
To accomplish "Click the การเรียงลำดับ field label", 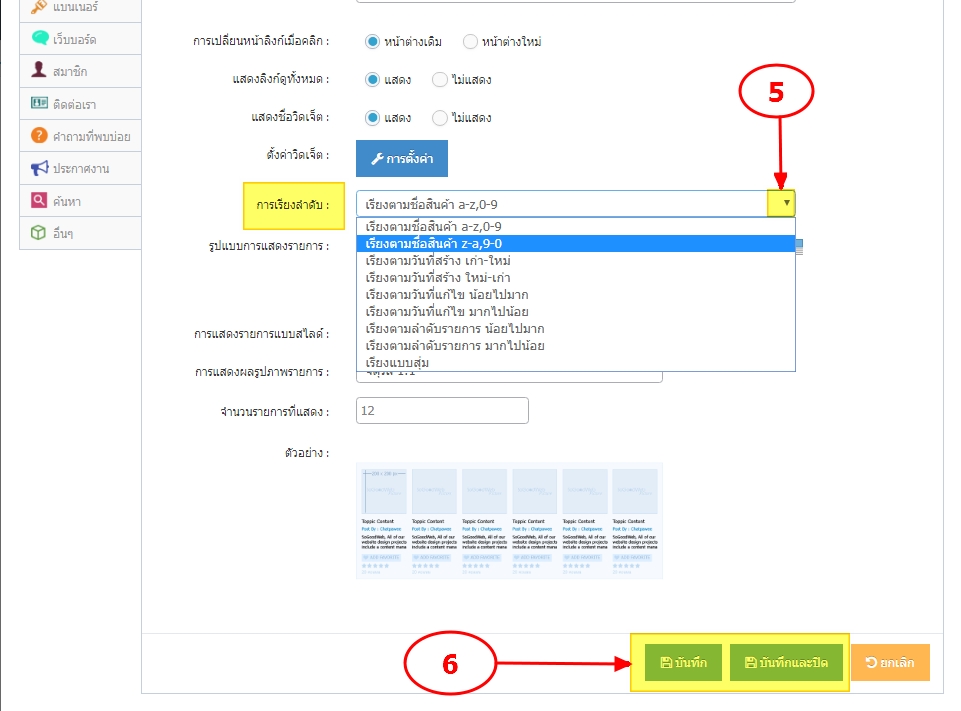I will click(292, 205).
